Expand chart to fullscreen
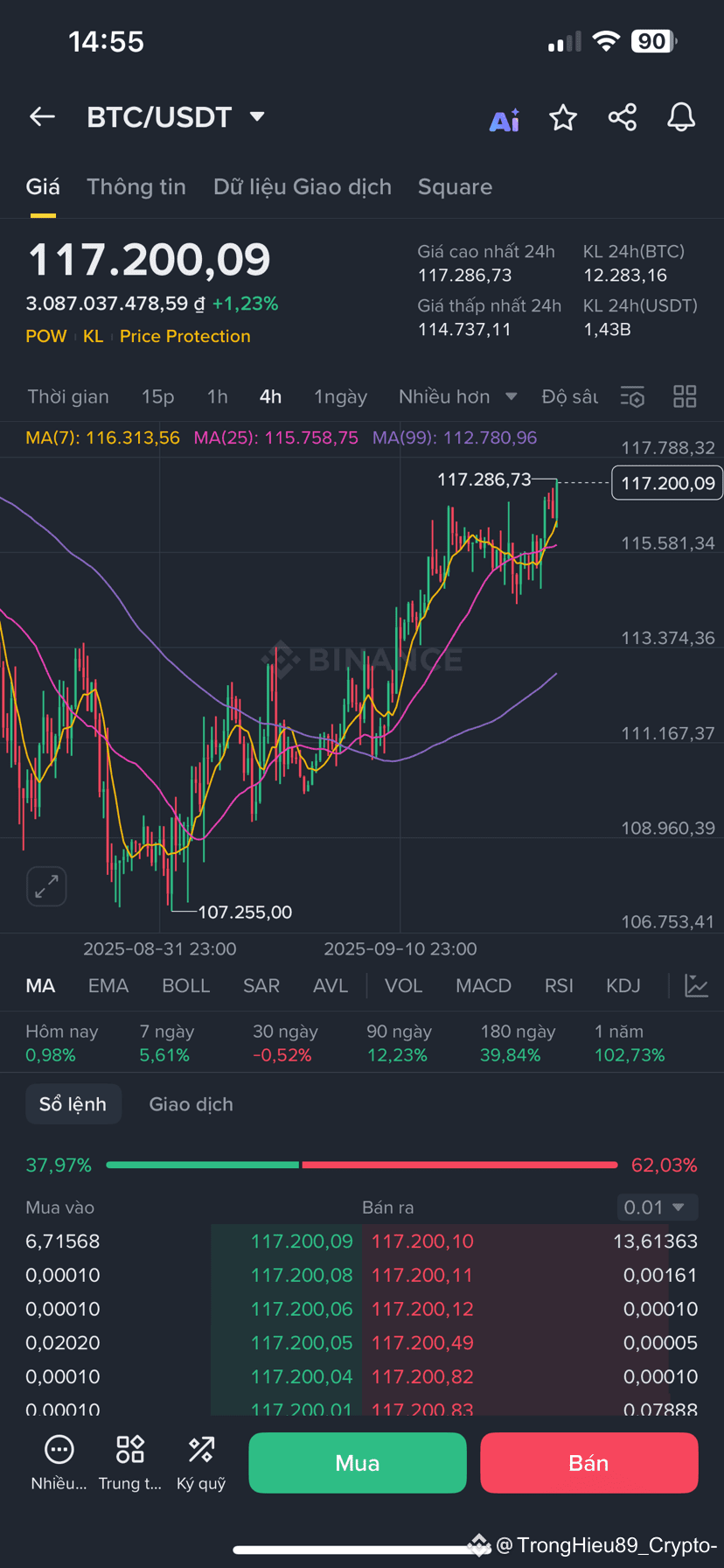The width and height of the screenshot is (724, 1568). 46,886
